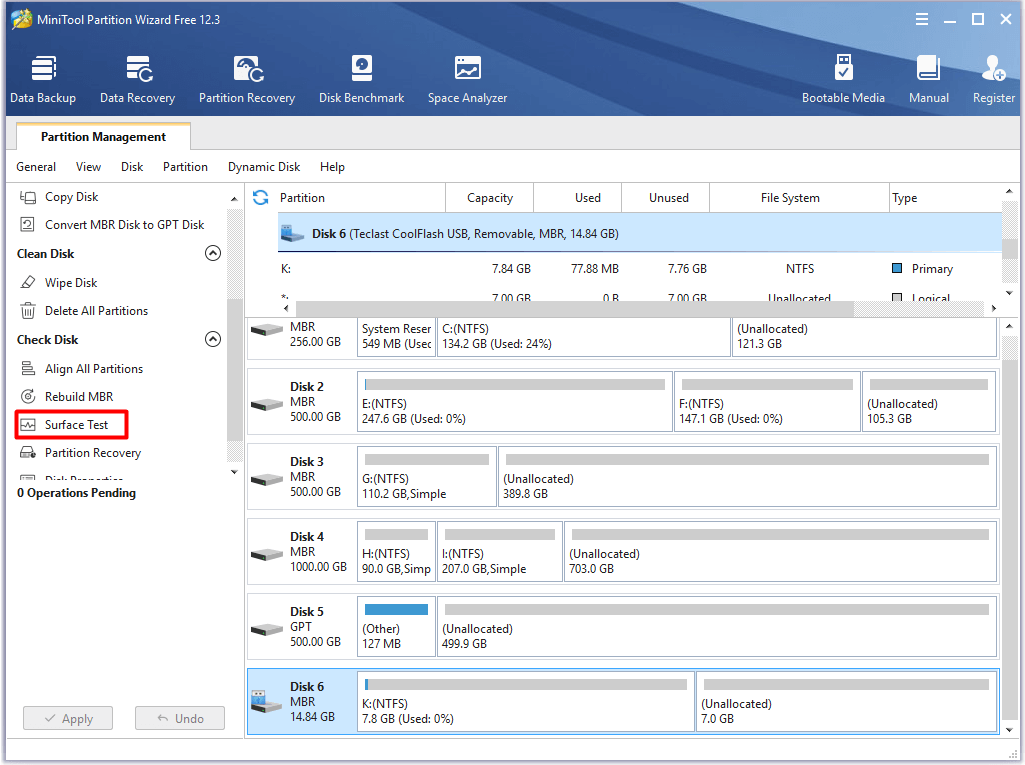Select the K:(NTFS) partition block on Disk 6
Viewport: 1025px width, 765px height.
[x=526, y=702]
